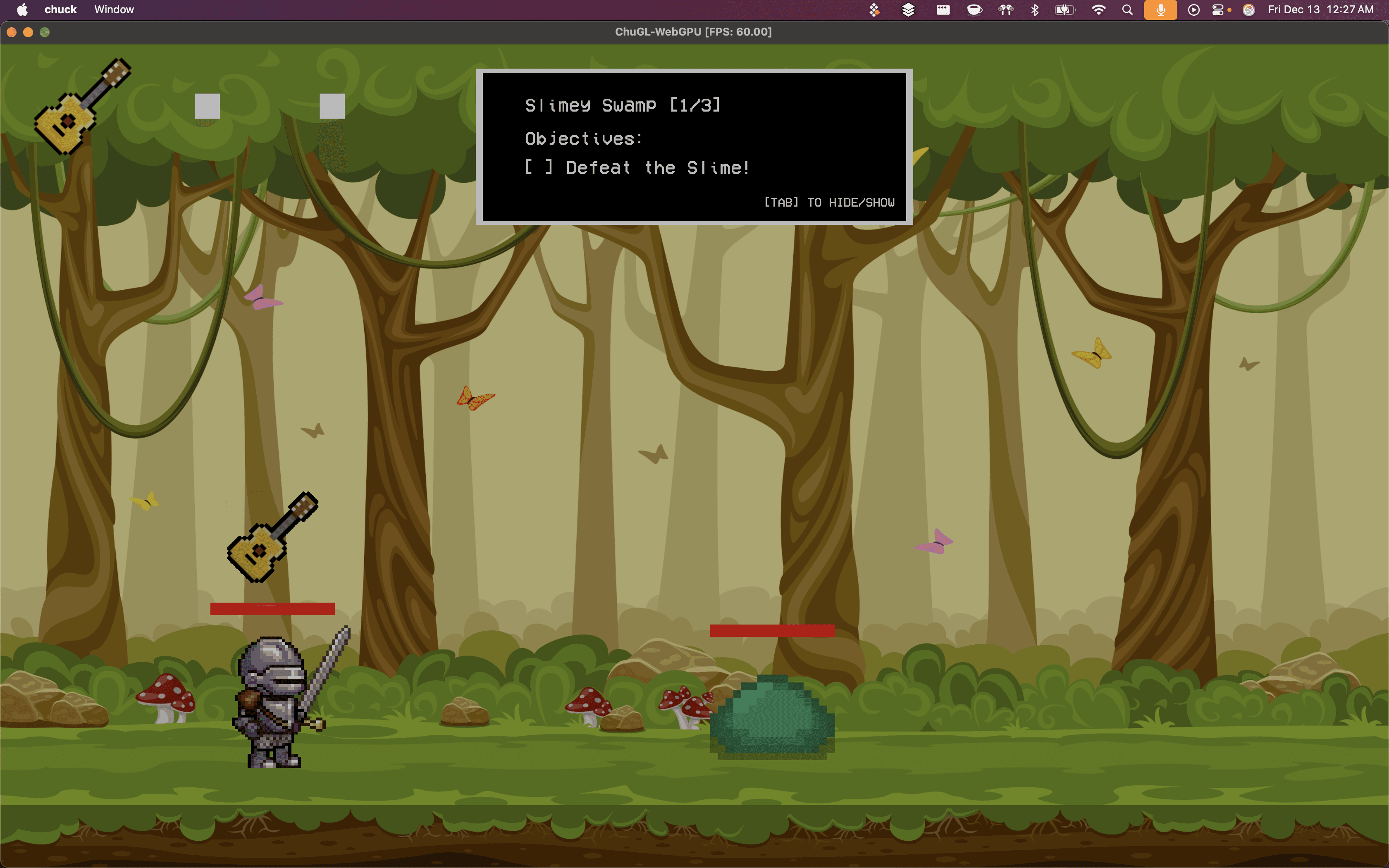The image size is (1389, 868).
Task: Click the TAB TO HIDE/SHOW hint text
Action: point(829,202)
